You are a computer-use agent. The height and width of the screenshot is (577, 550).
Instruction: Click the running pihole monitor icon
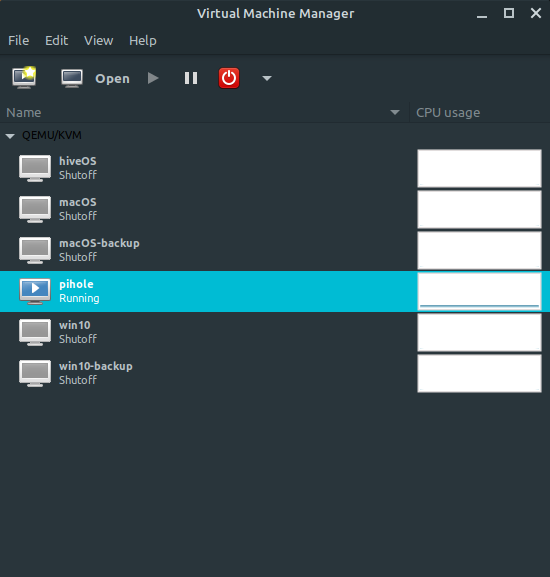tap(35, 291)
